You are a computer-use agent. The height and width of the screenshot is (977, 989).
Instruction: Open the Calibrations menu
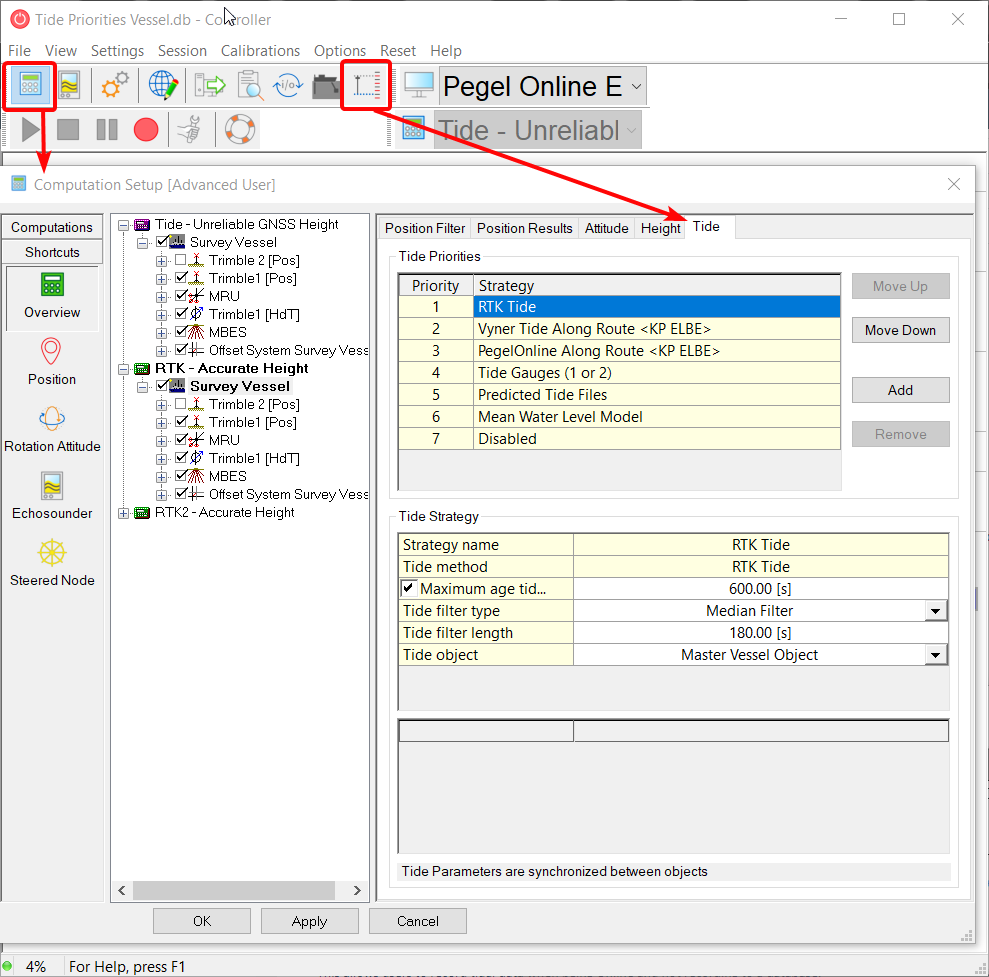(260, 51)
